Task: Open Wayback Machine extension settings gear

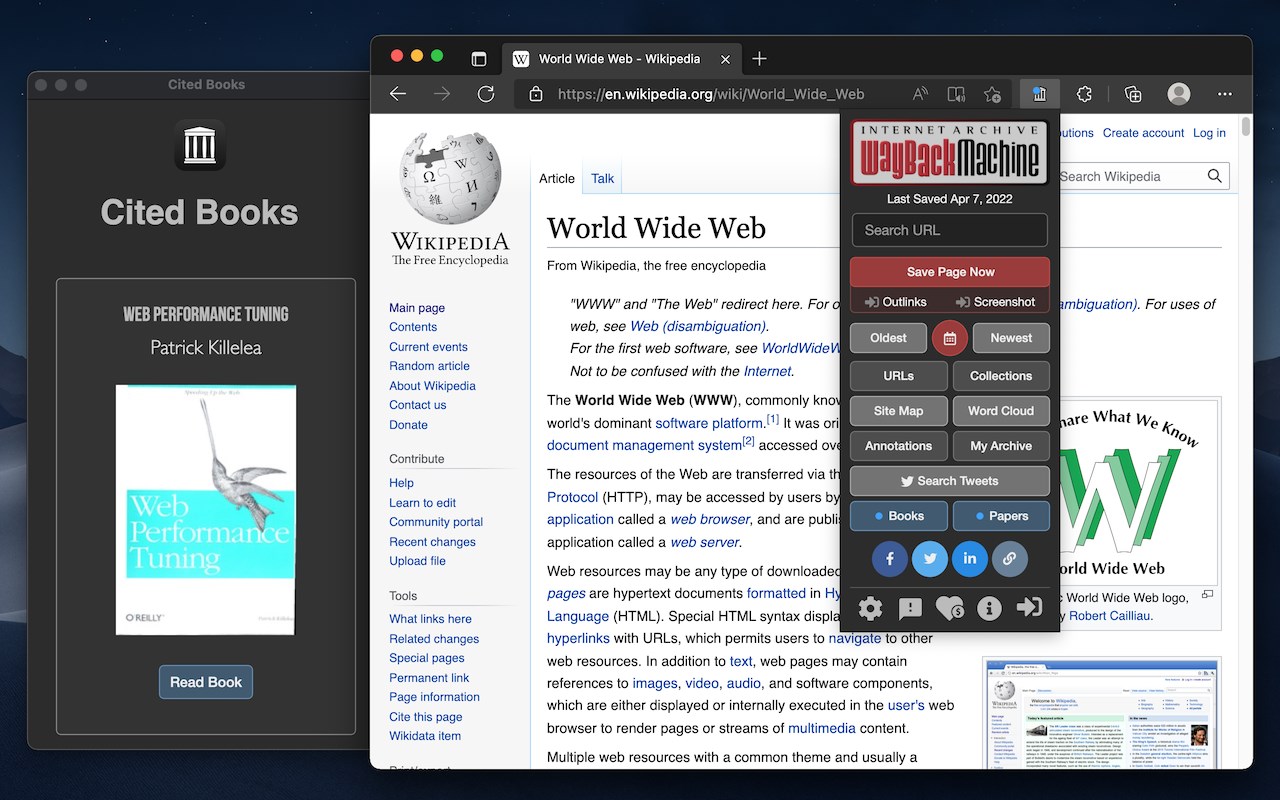Action: (871, 607)
